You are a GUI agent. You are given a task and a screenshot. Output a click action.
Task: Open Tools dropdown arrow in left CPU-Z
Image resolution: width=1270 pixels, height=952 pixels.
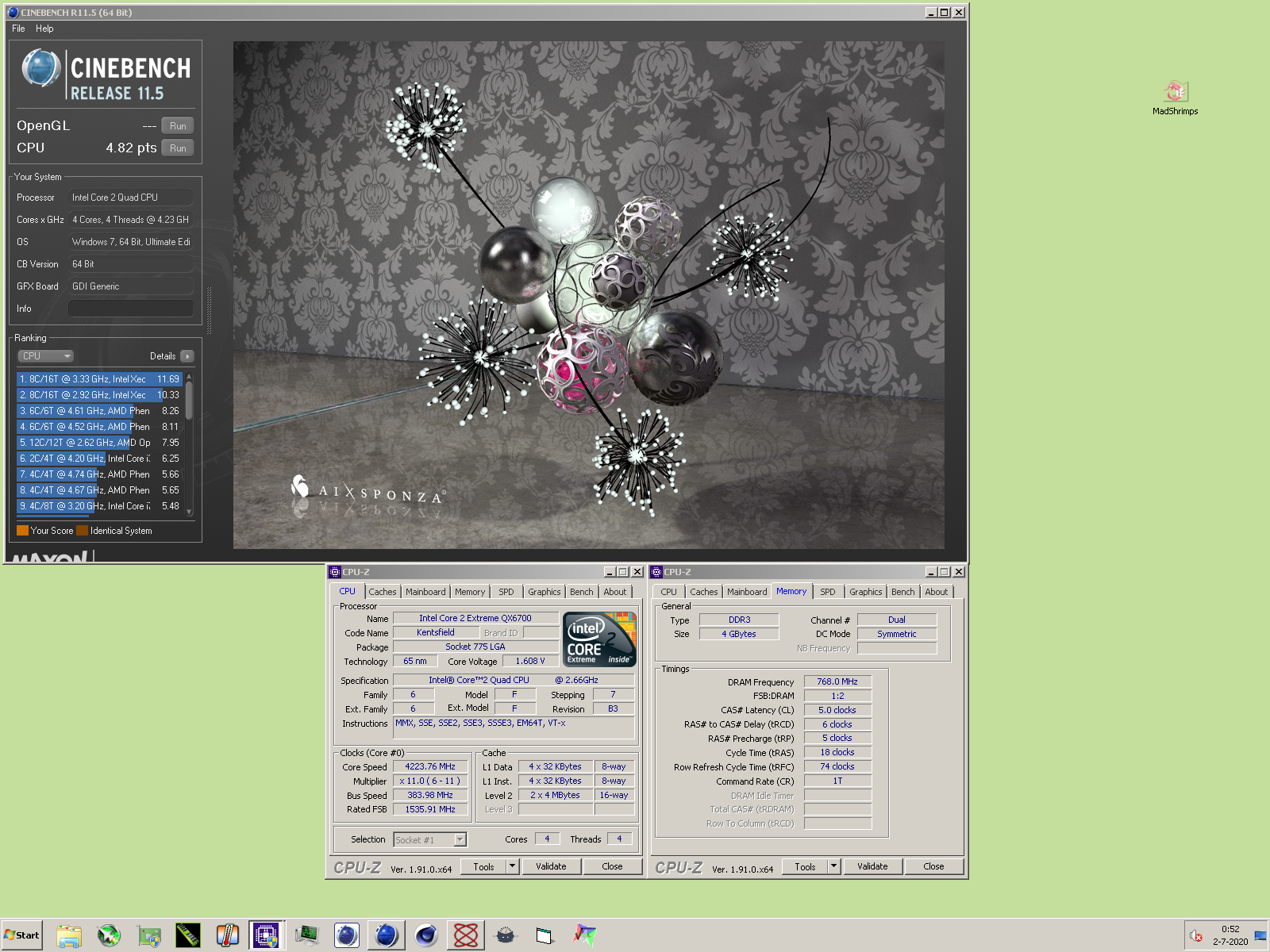513,866
